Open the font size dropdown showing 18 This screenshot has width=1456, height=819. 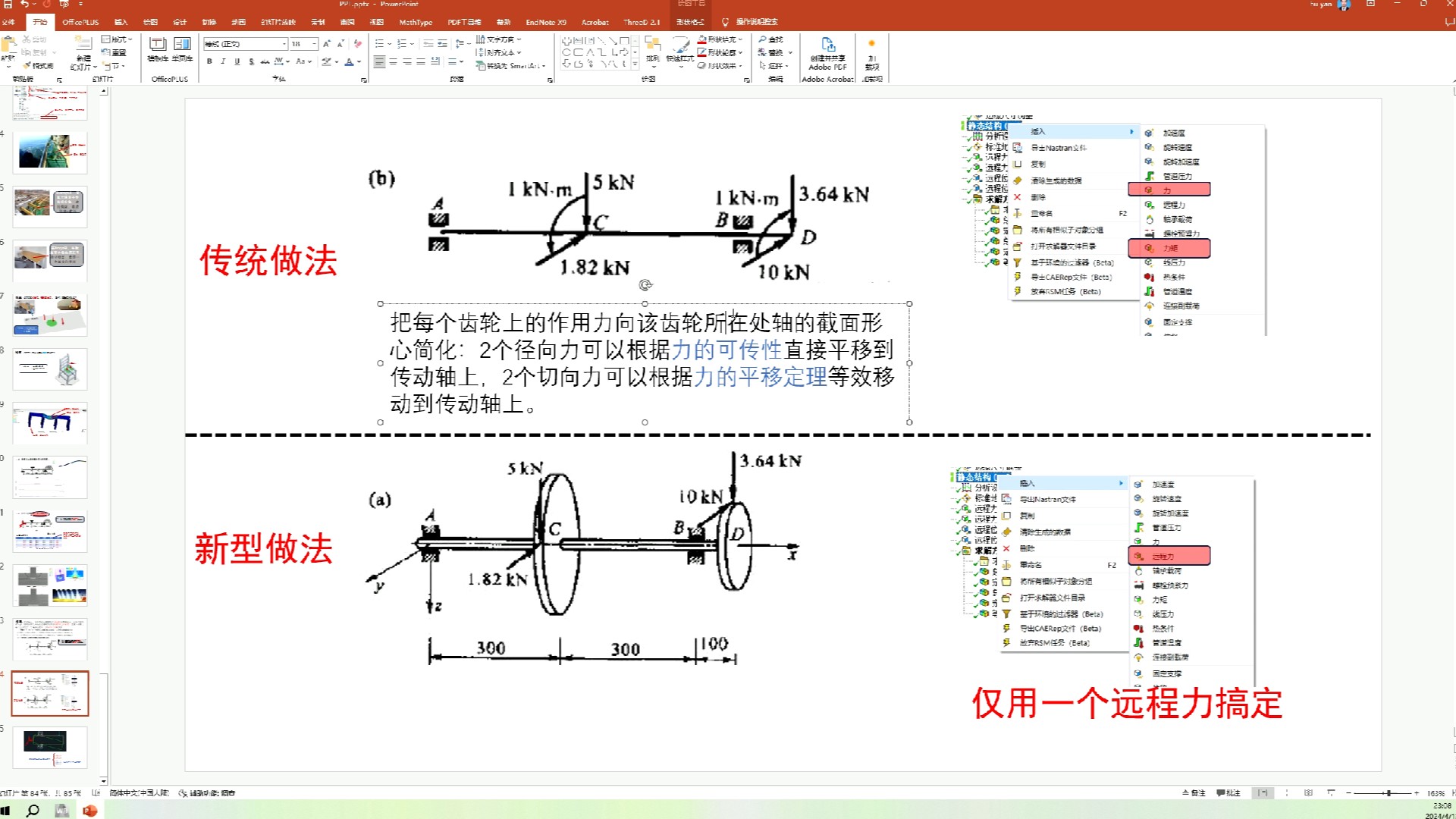pos(314,44)
